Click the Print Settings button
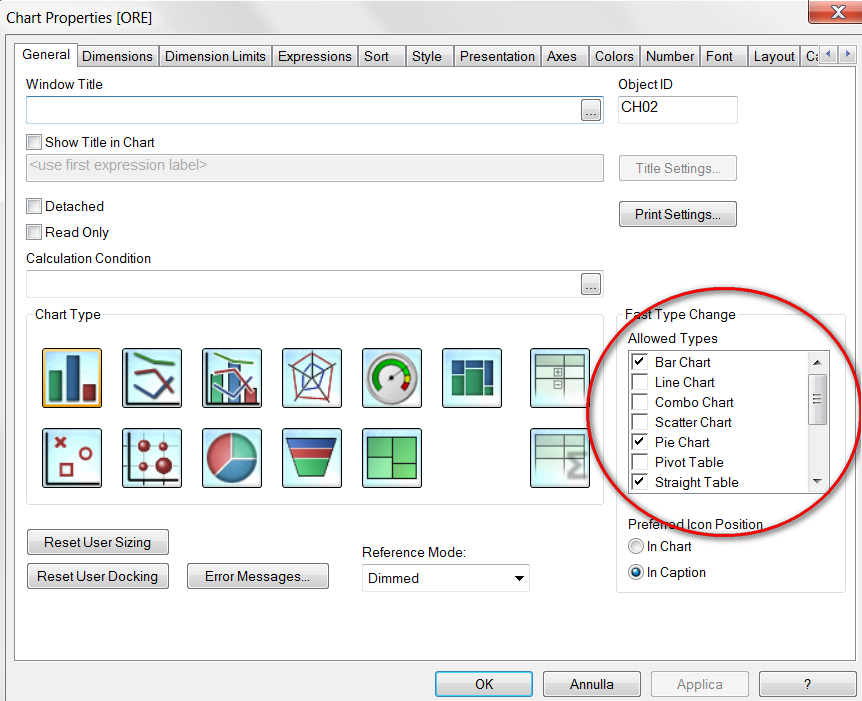 (x=677, y=214)
